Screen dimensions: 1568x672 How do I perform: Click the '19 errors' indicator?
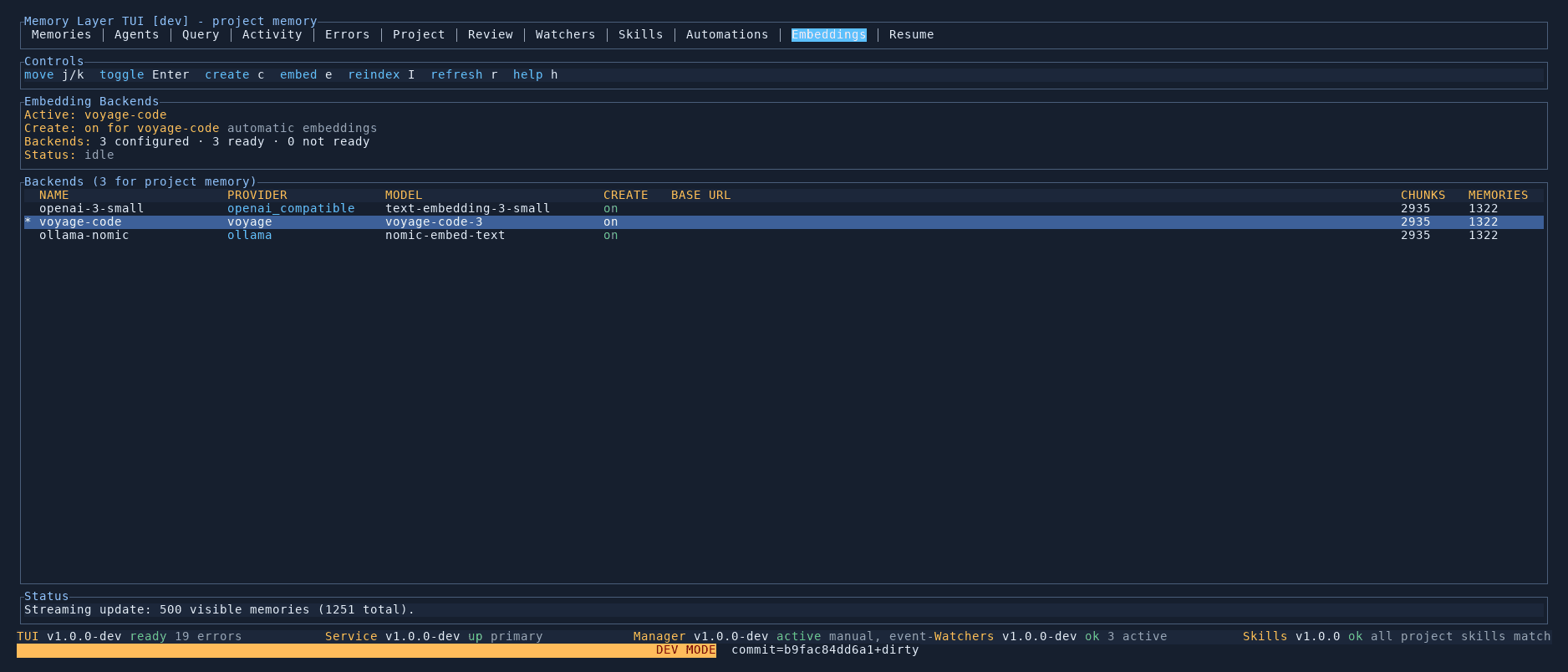point(208,636)
